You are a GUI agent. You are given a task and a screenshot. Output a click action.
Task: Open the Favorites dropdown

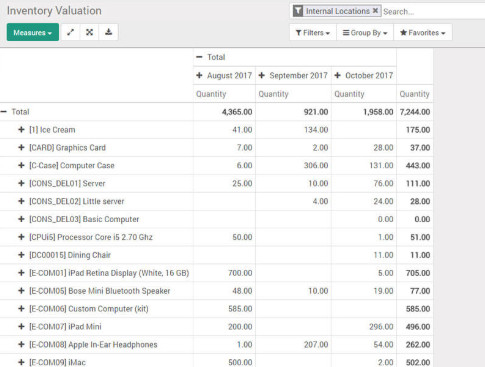tap(423, 33)
